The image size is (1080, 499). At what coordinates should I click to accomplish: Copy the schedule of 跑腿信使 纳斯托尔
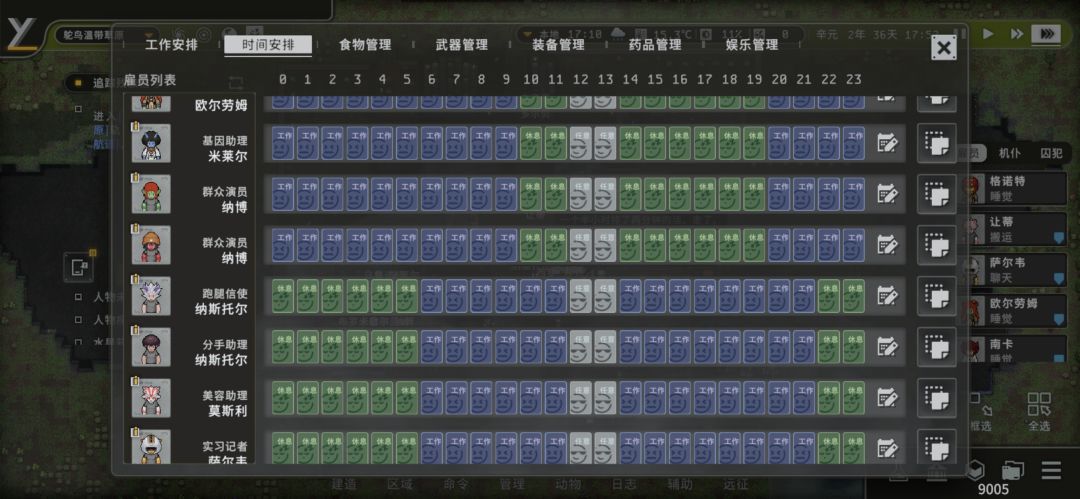937,296
